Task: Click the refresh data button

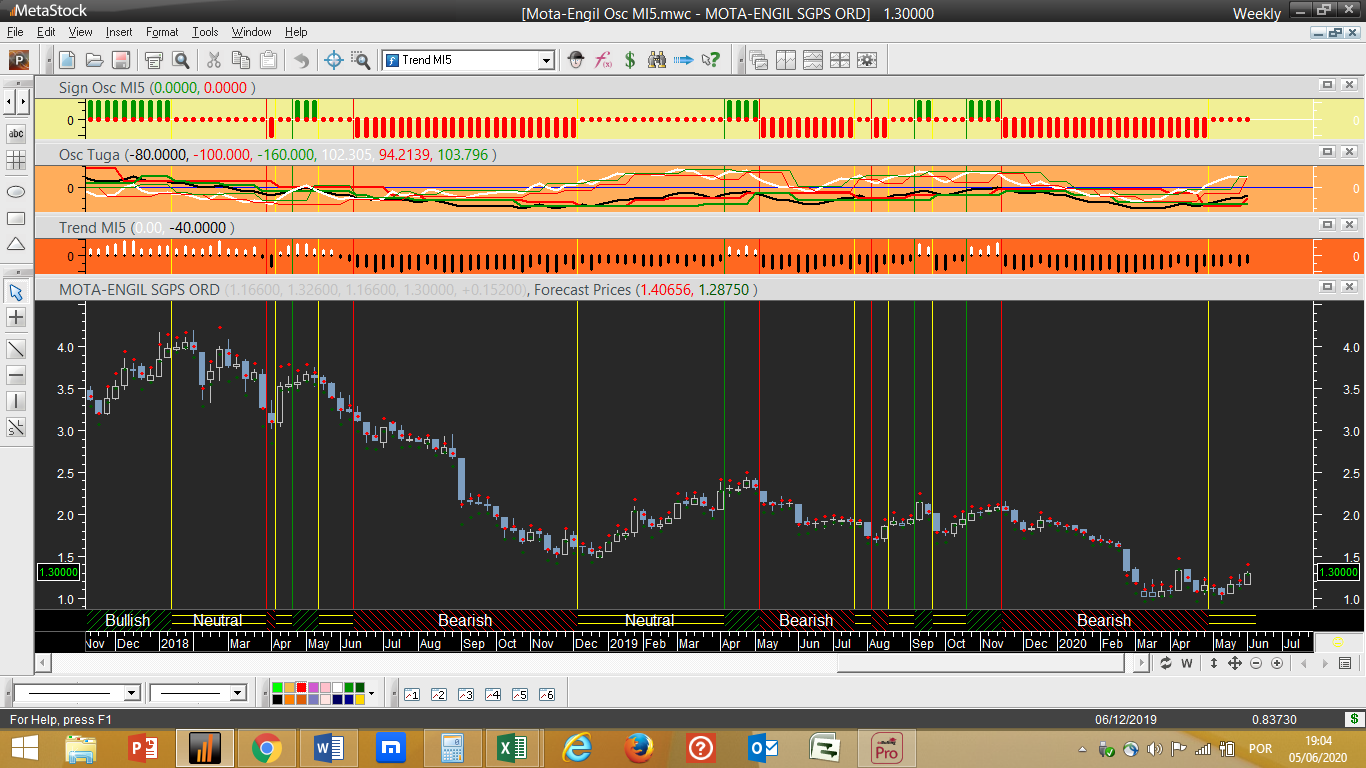Action: click(x=1165, y=663)
